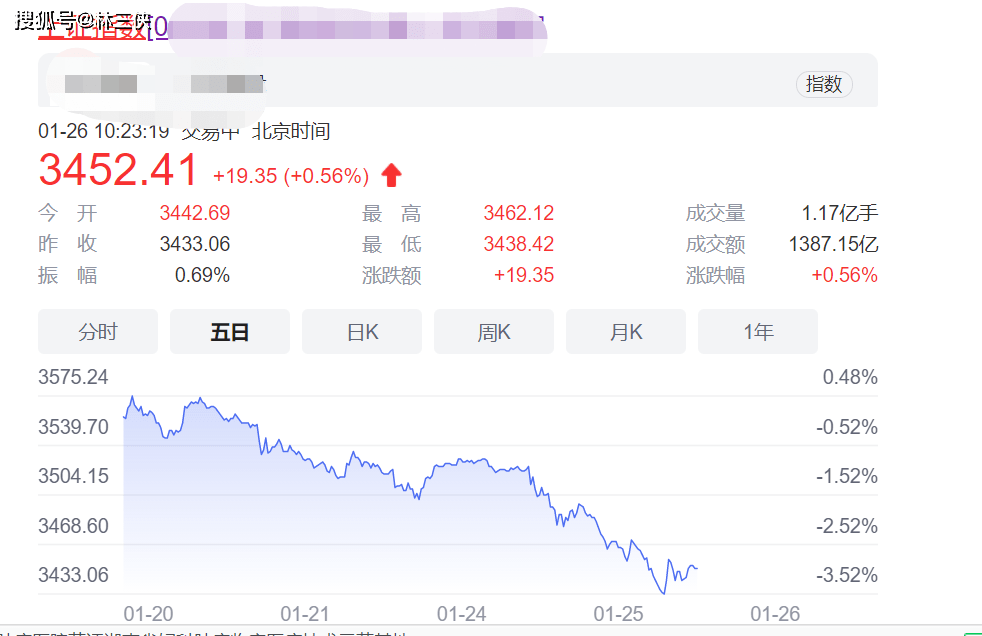
Task: Select the 01-21 date axis label
Action: point(305,612)
